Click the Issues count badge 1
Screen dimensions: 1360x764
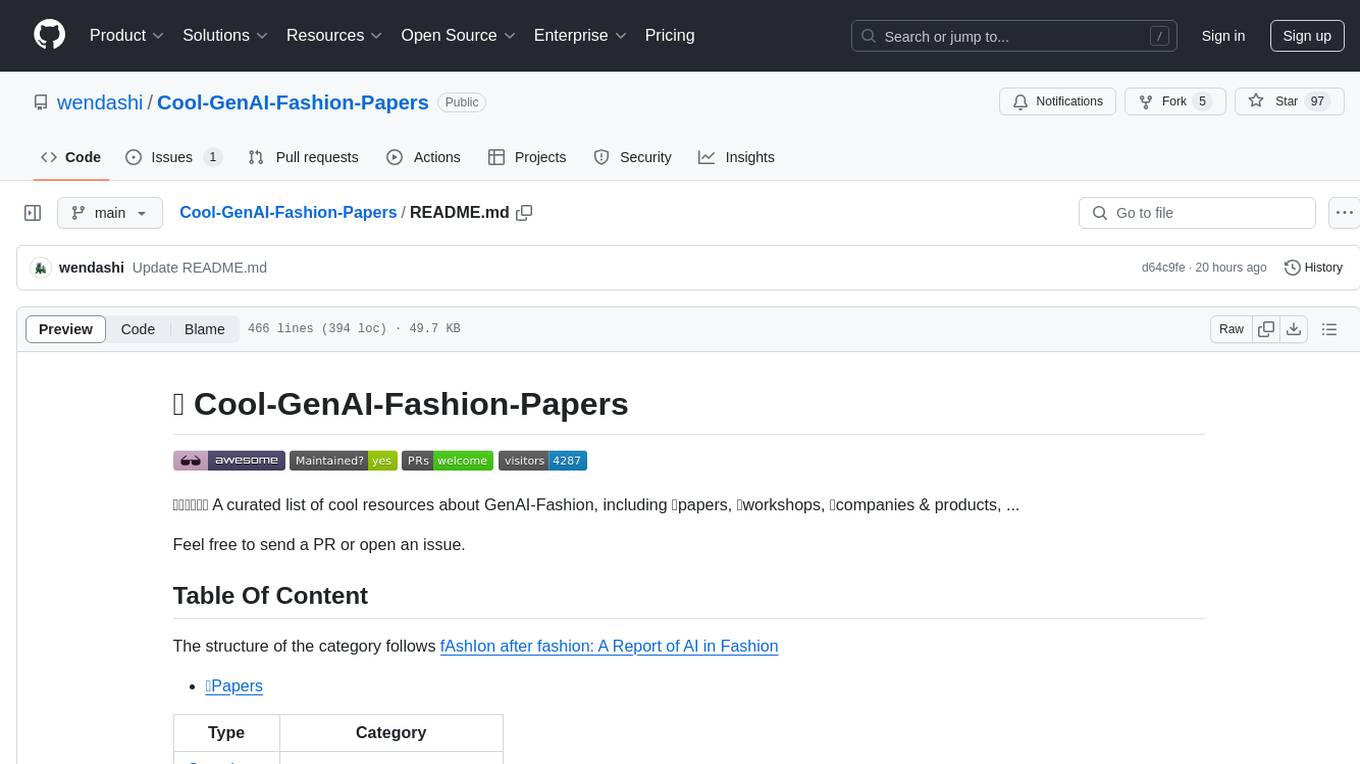click(212, 157)
